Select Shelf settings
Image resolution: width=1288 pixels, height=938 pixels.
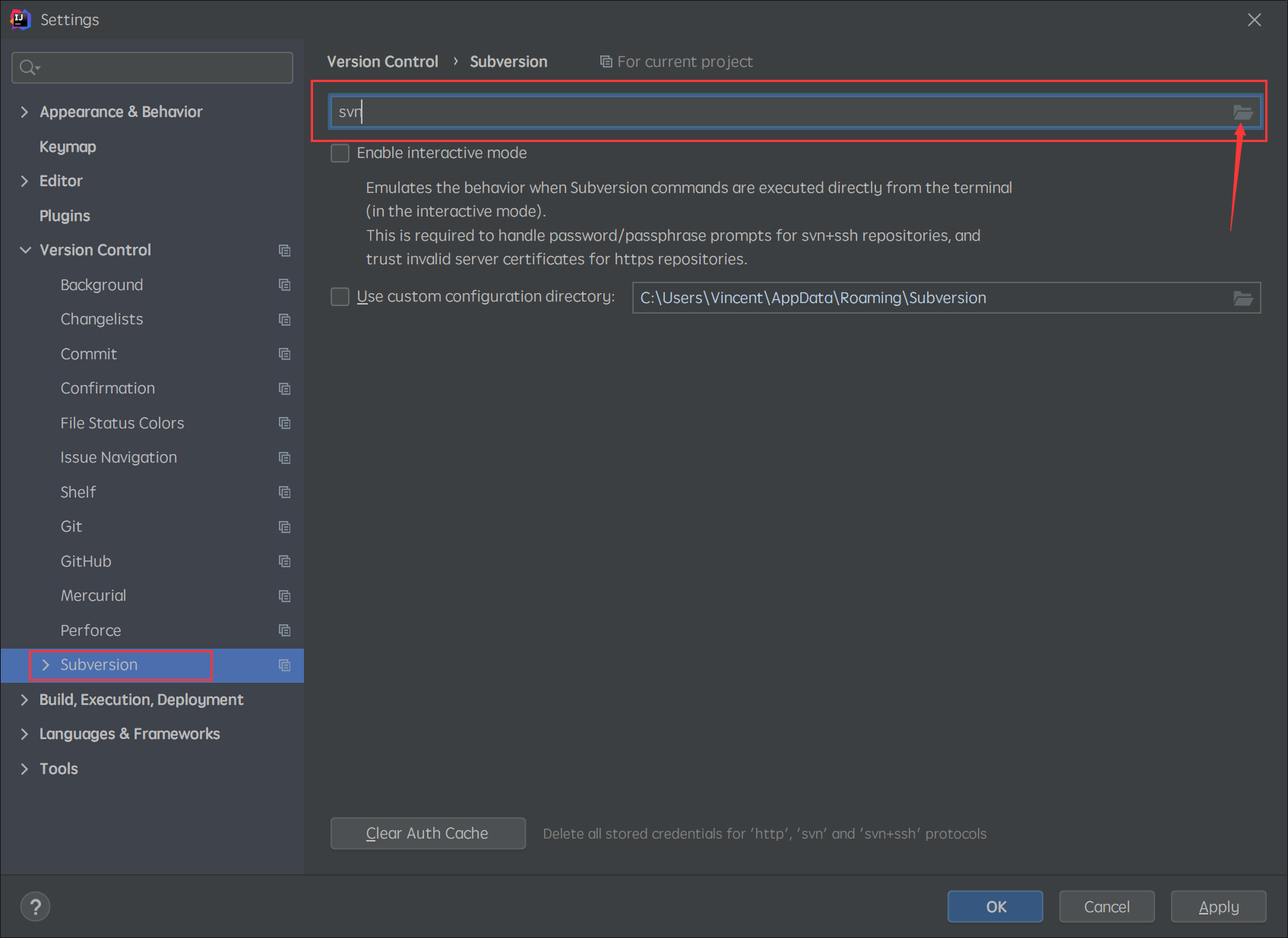coord(78,492)
